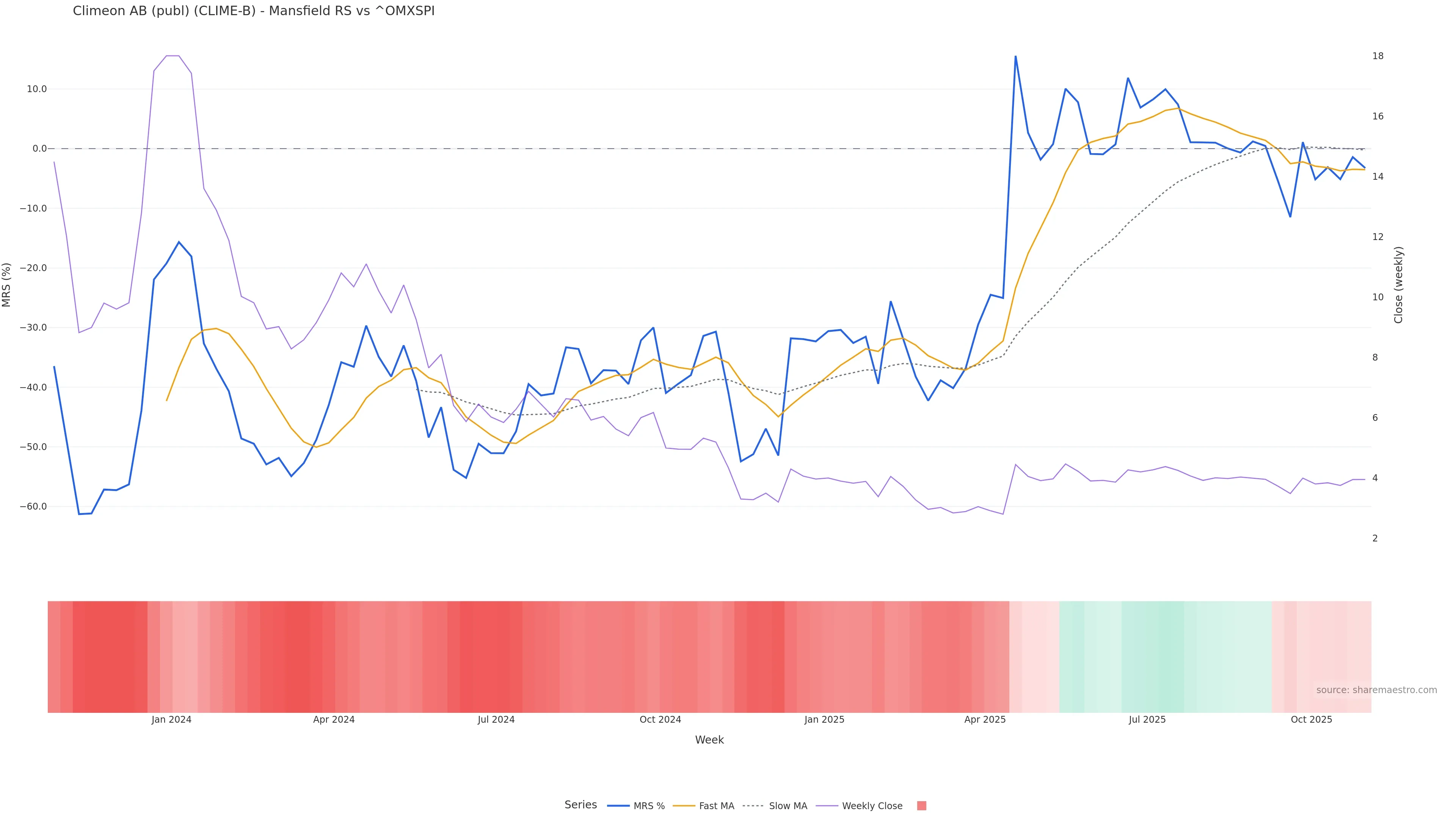Click the red square legend swatch
Screen dimensions: 1456x819
[921, 806]
